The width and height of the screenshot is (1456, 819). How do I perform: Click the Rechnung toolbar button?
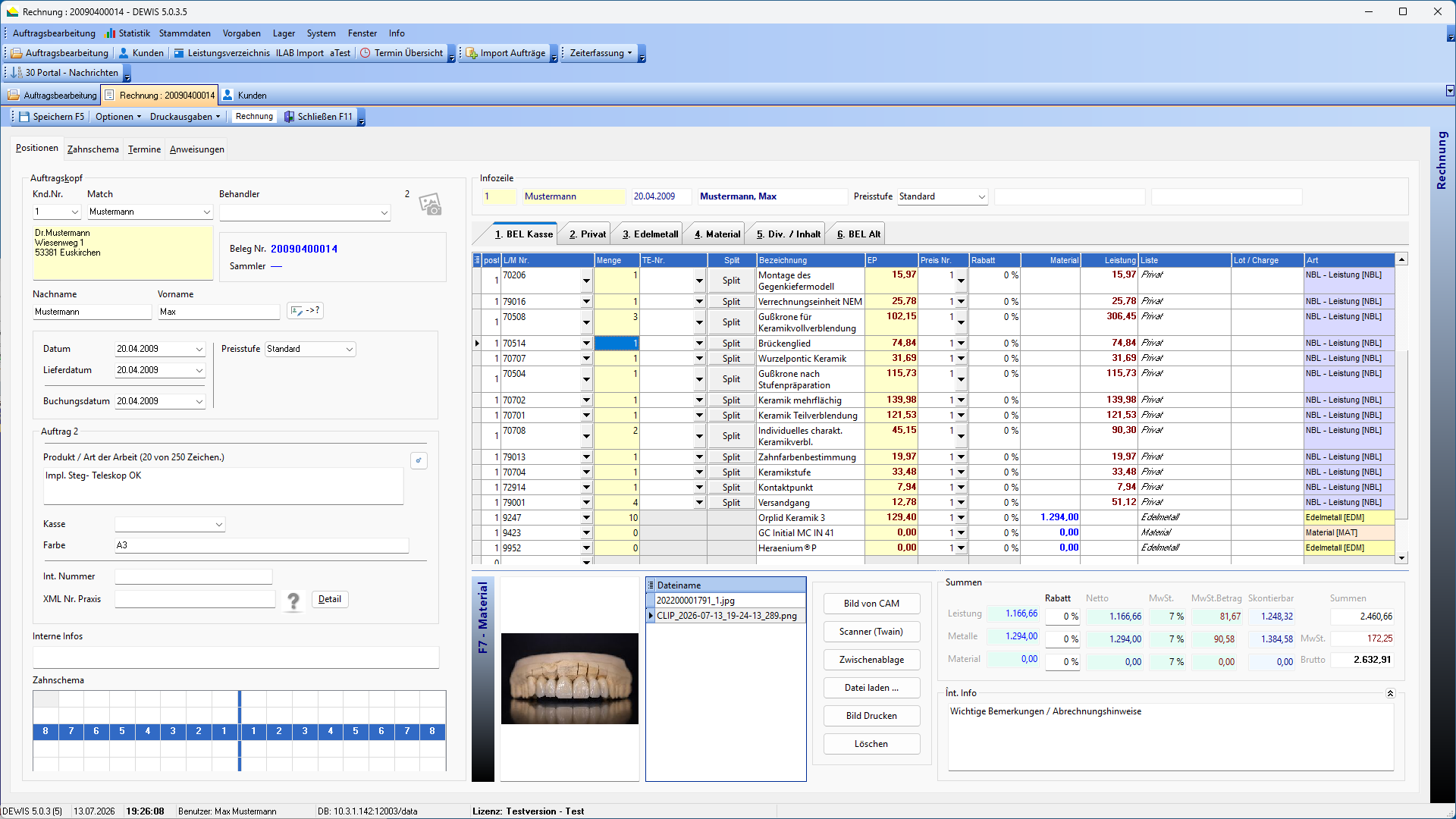click(254, 117)
